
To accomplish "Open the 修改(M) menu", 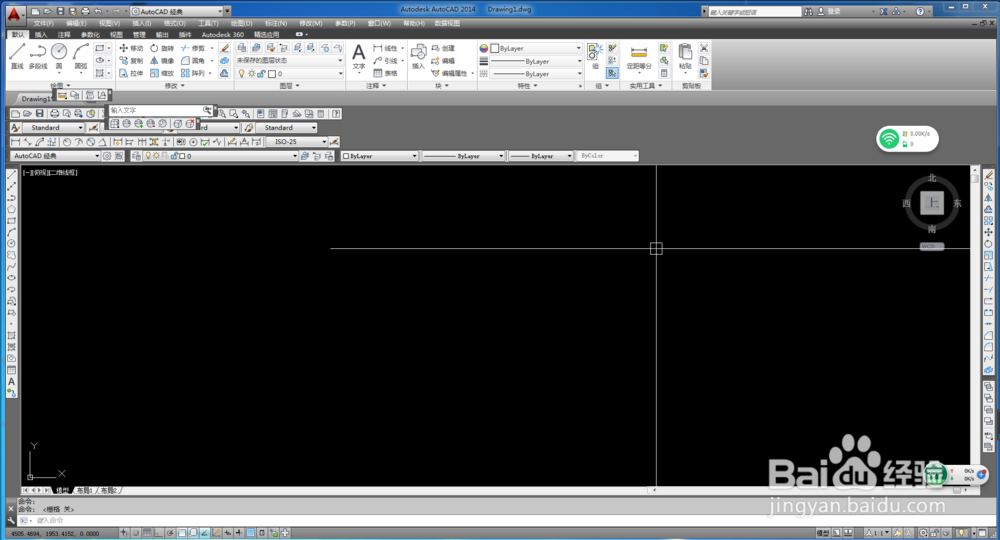I will point(311,24).
